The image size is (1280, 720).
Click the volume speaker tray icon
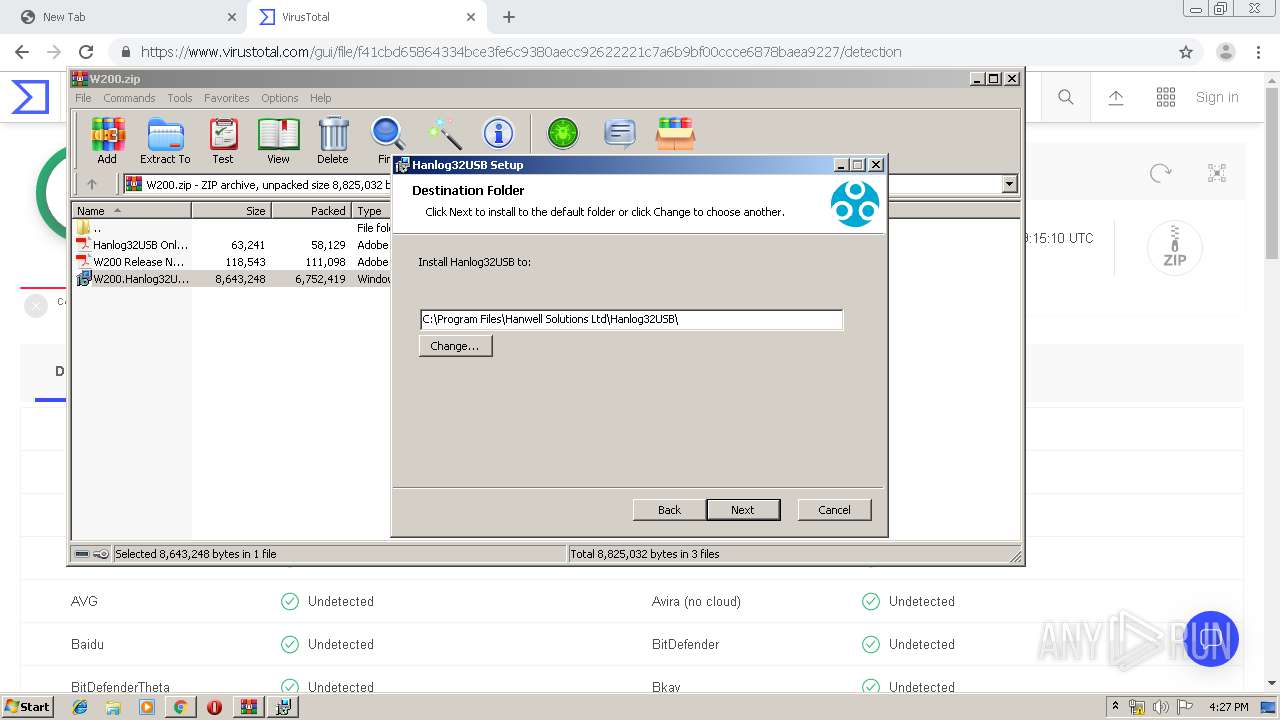point(1160,707)
